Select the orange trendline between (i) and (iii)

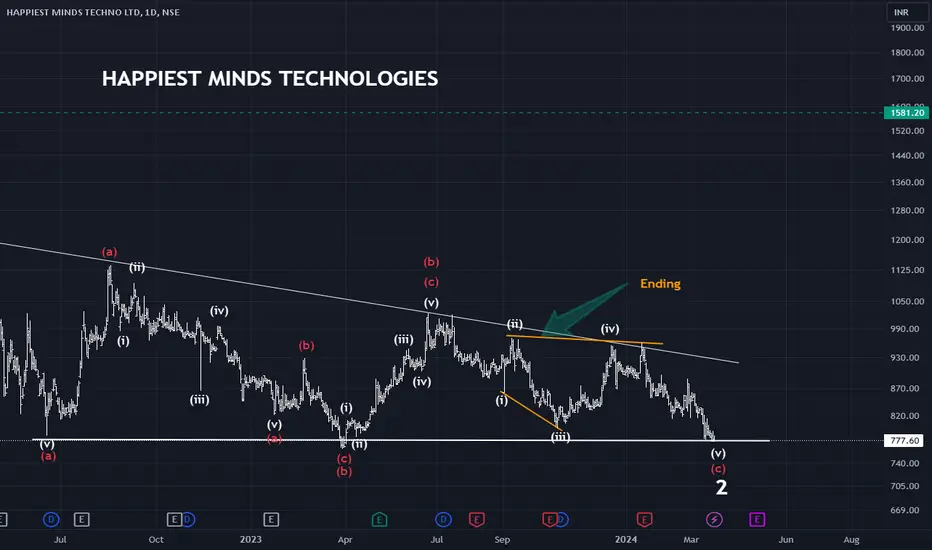pos(531,410)
